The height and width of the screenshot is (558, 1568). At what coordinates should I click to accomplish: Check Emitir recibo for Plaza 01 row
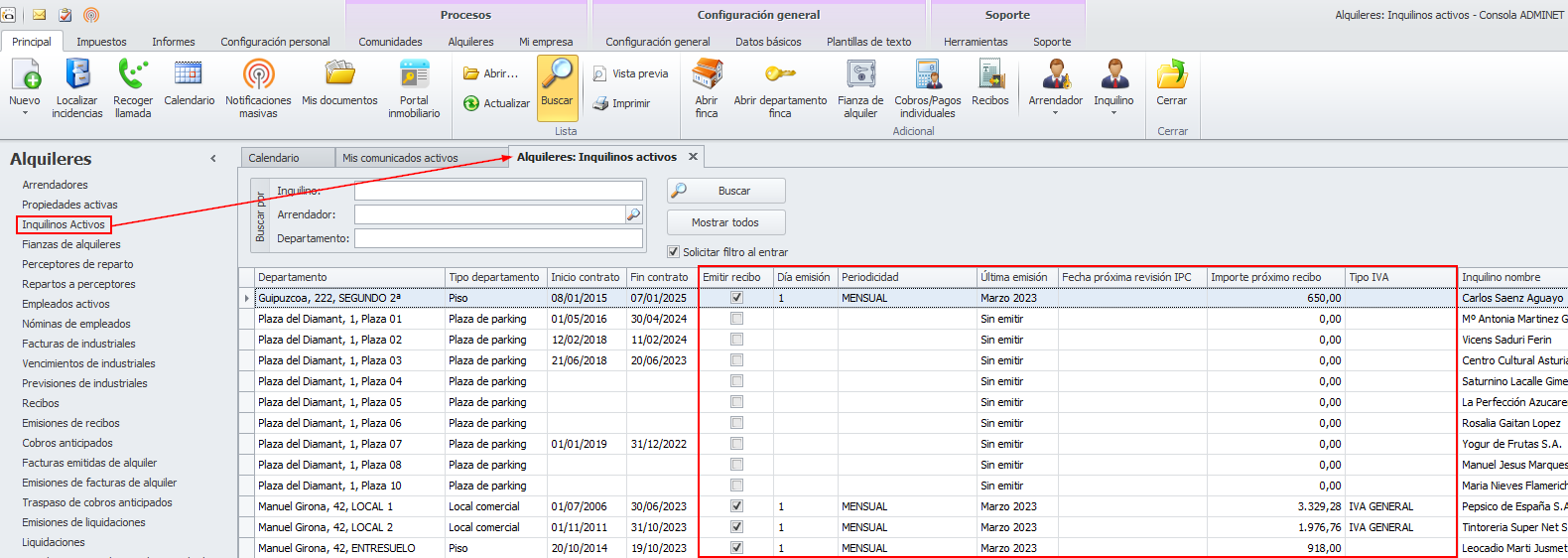point(736,319)
